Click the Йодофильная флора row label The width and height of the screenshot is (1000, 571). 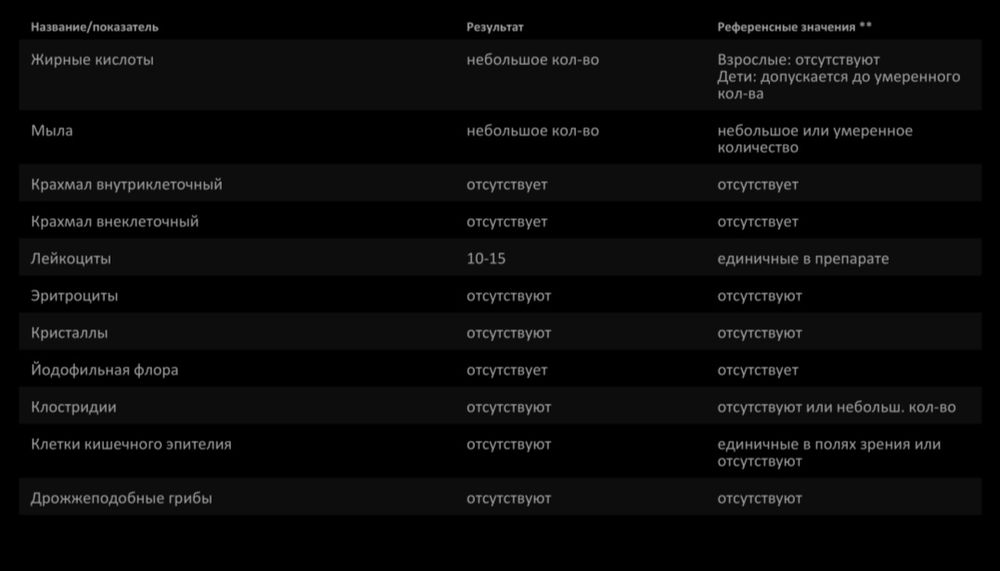tap(105, 370)
